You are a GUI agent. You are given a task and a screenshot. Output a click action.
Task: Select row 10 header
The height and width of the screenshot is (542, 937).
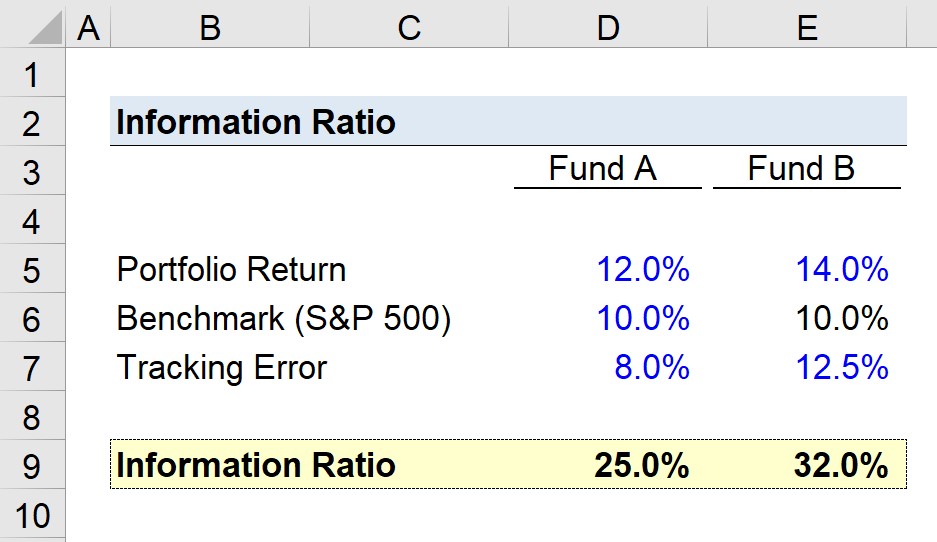pos(32,516)
